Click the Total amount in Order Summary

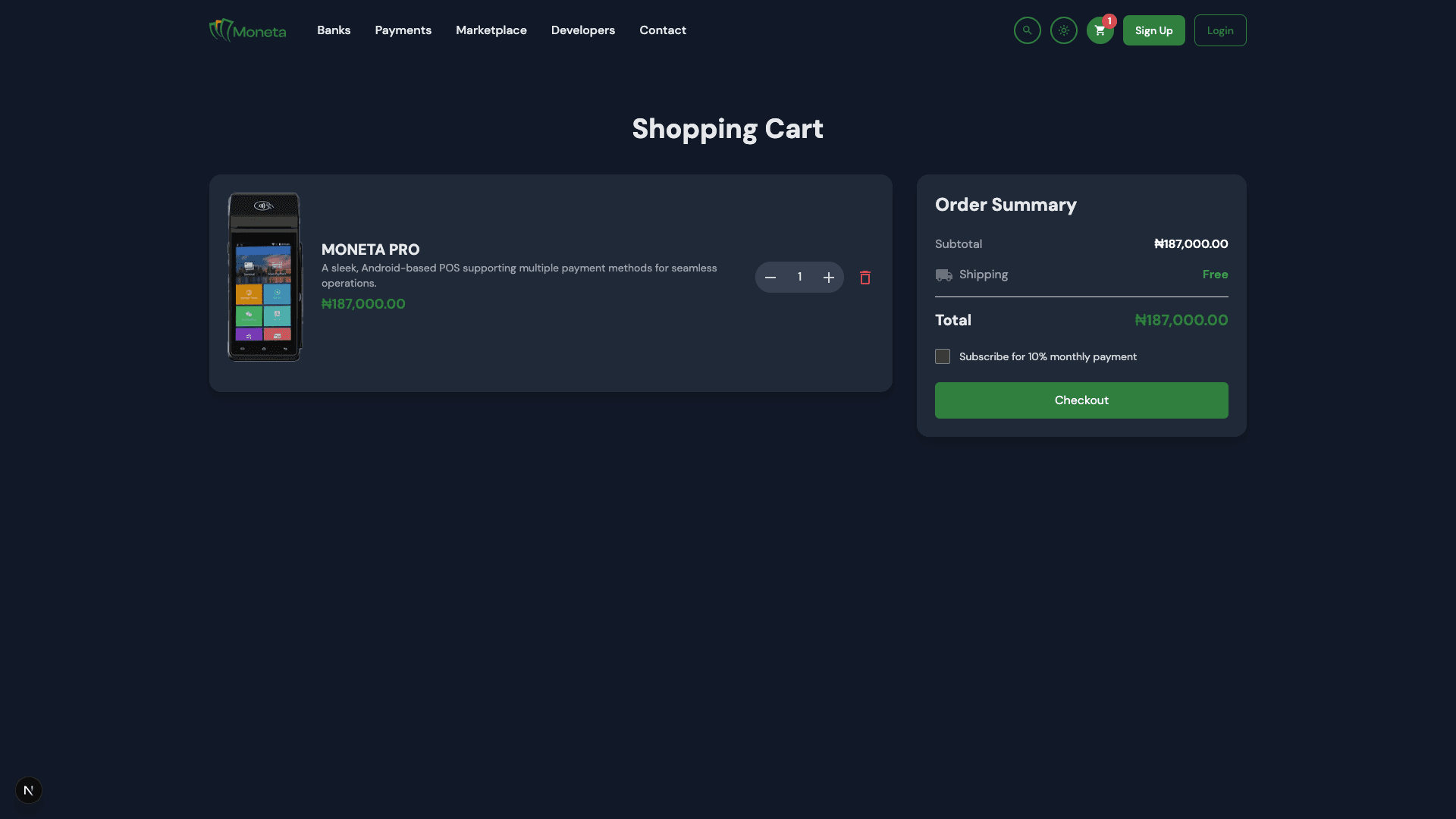(1181, 320)
